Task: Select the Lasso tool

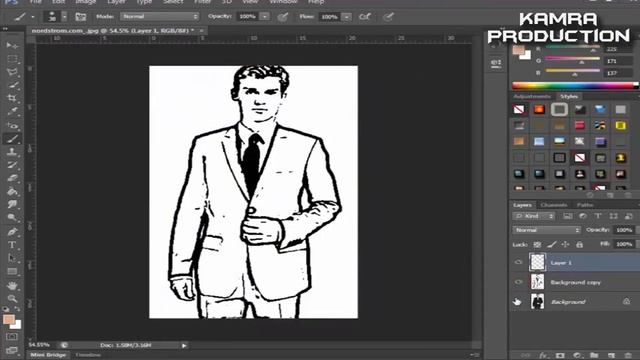Action: tap(12, 72)
